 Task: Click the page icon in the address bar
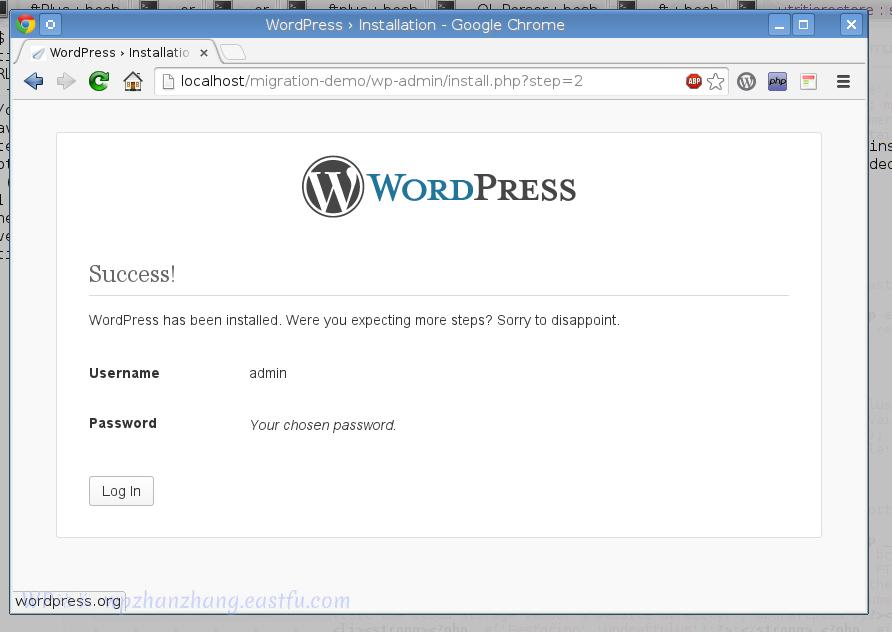[x=168, y=81]
